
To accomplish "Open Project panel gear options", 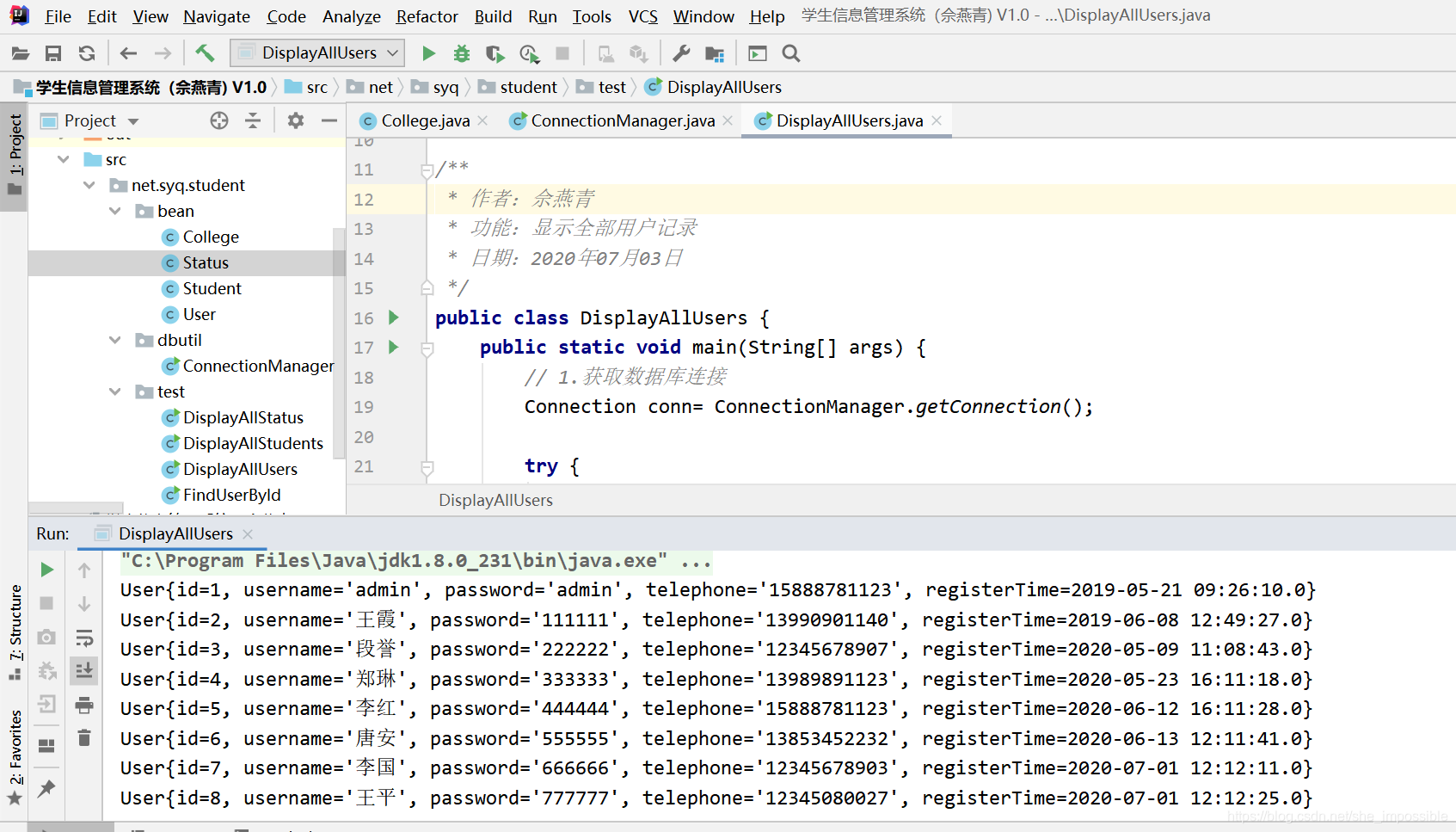I will coord(296,120).
